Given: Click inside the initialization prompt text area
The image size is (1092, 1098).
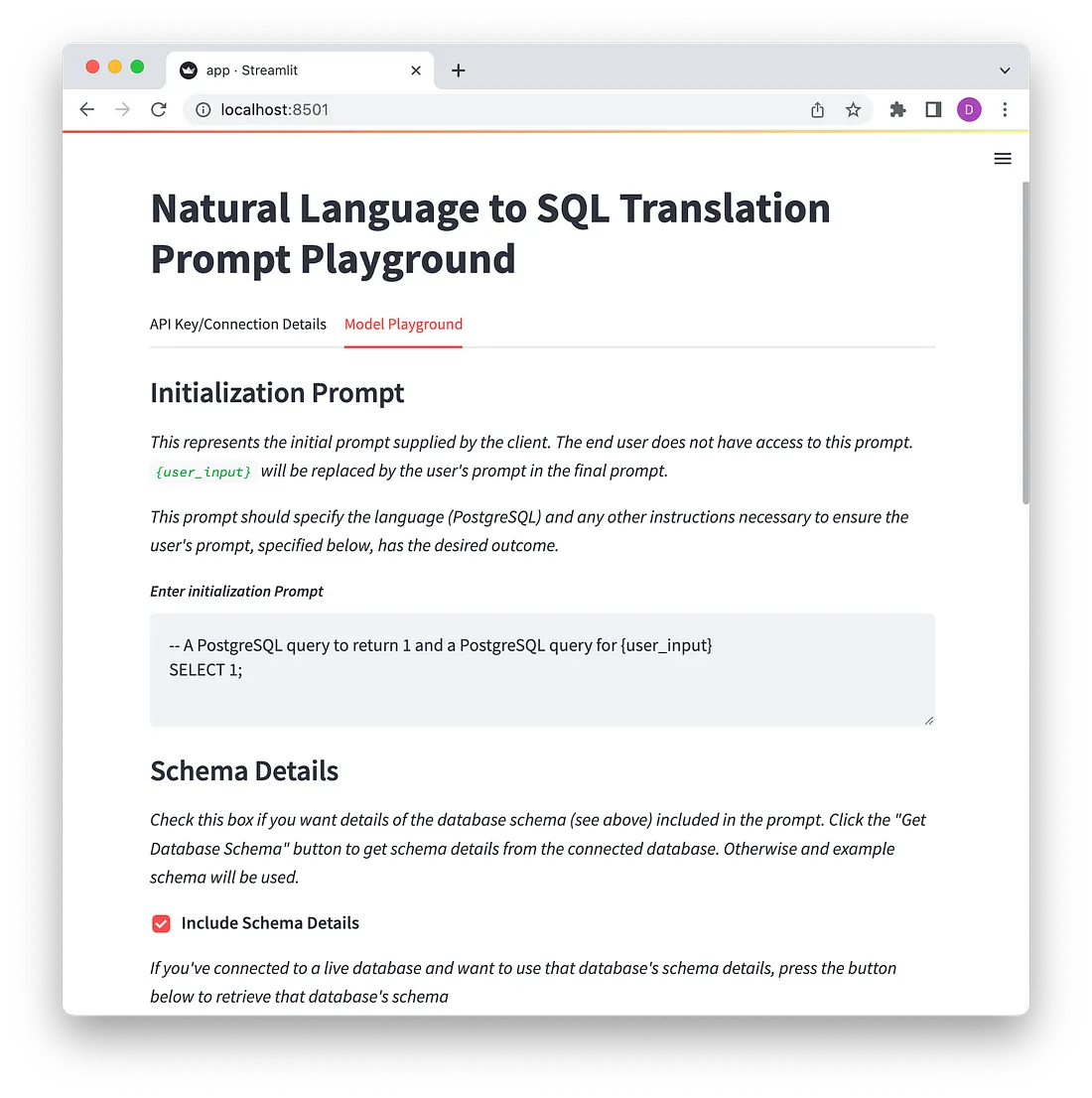Looking at the screenshot, I should (542, 669).
